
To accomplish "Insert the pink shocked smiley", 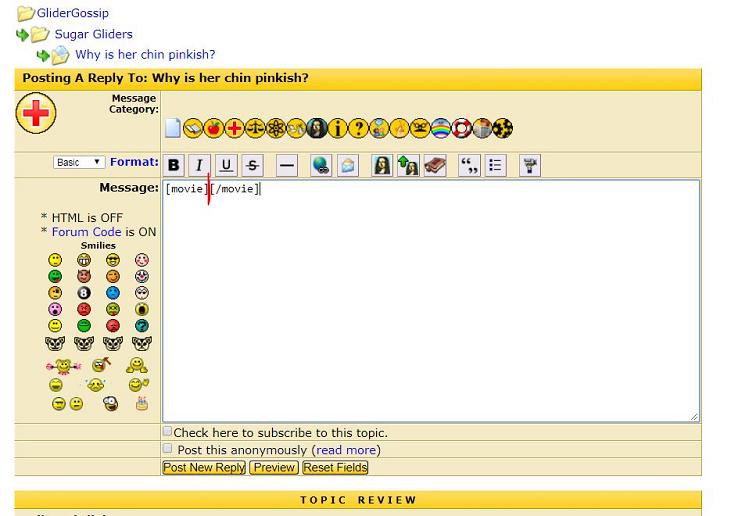I will tap(55, 309).
